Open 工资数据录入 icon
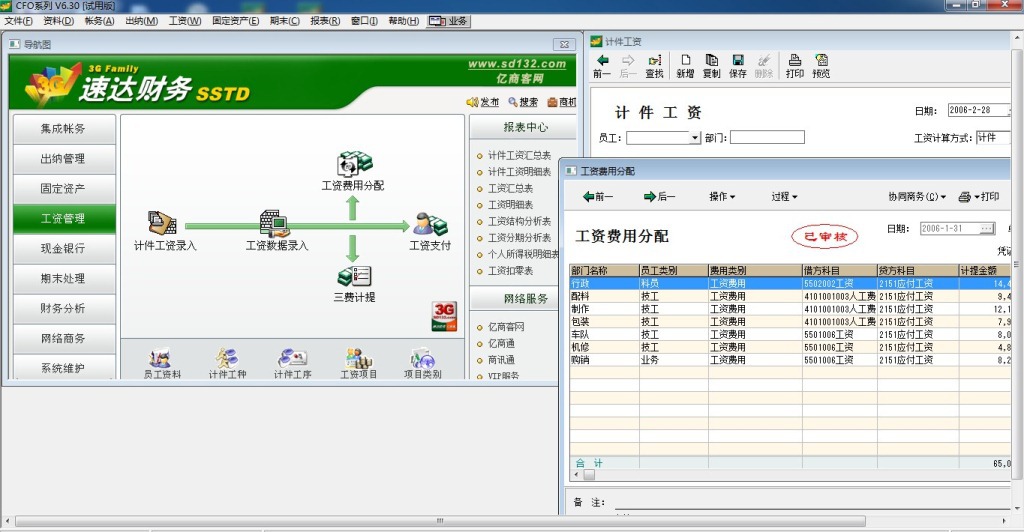This screenshot has height=532, width=1024. coord(274,223)
